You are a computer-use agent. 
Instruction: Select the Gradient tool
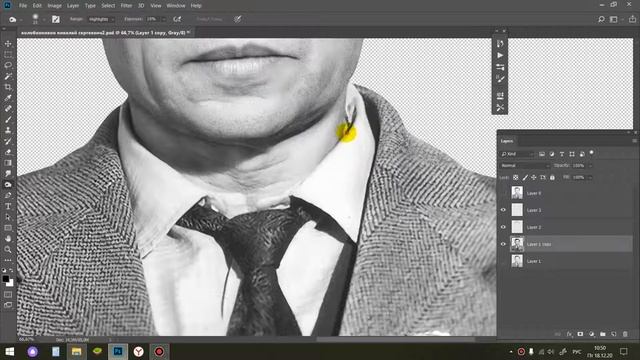click(x=8, y=163)
